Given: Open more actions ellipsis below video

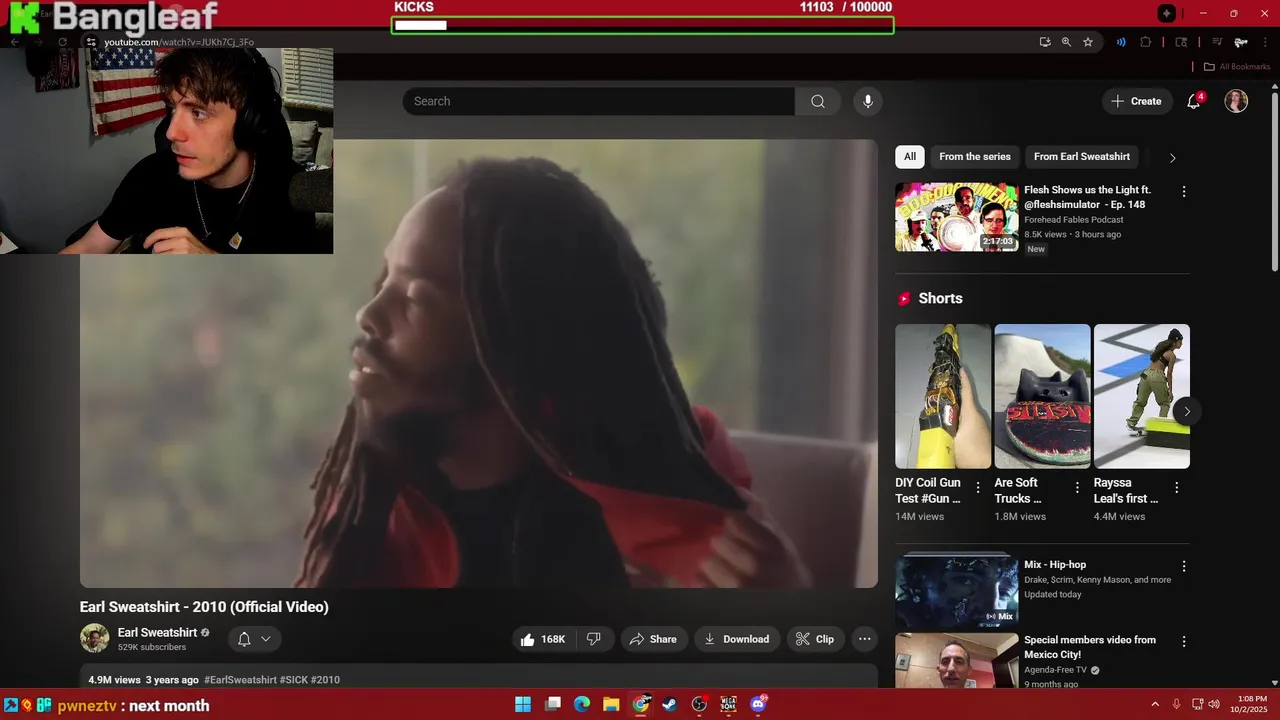Looking at the screenshot, I should (865, 639).
